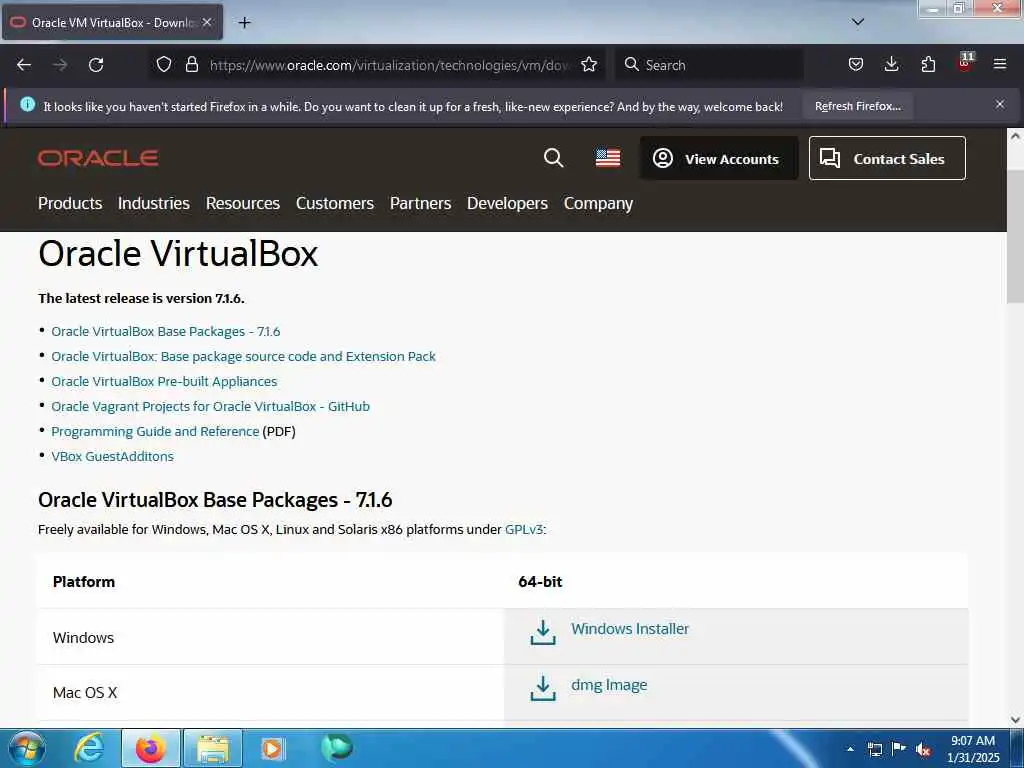Click the download icon beside dmg Image
The height and width of the screenshot is (768, 1024).
(x=543, y=688)
